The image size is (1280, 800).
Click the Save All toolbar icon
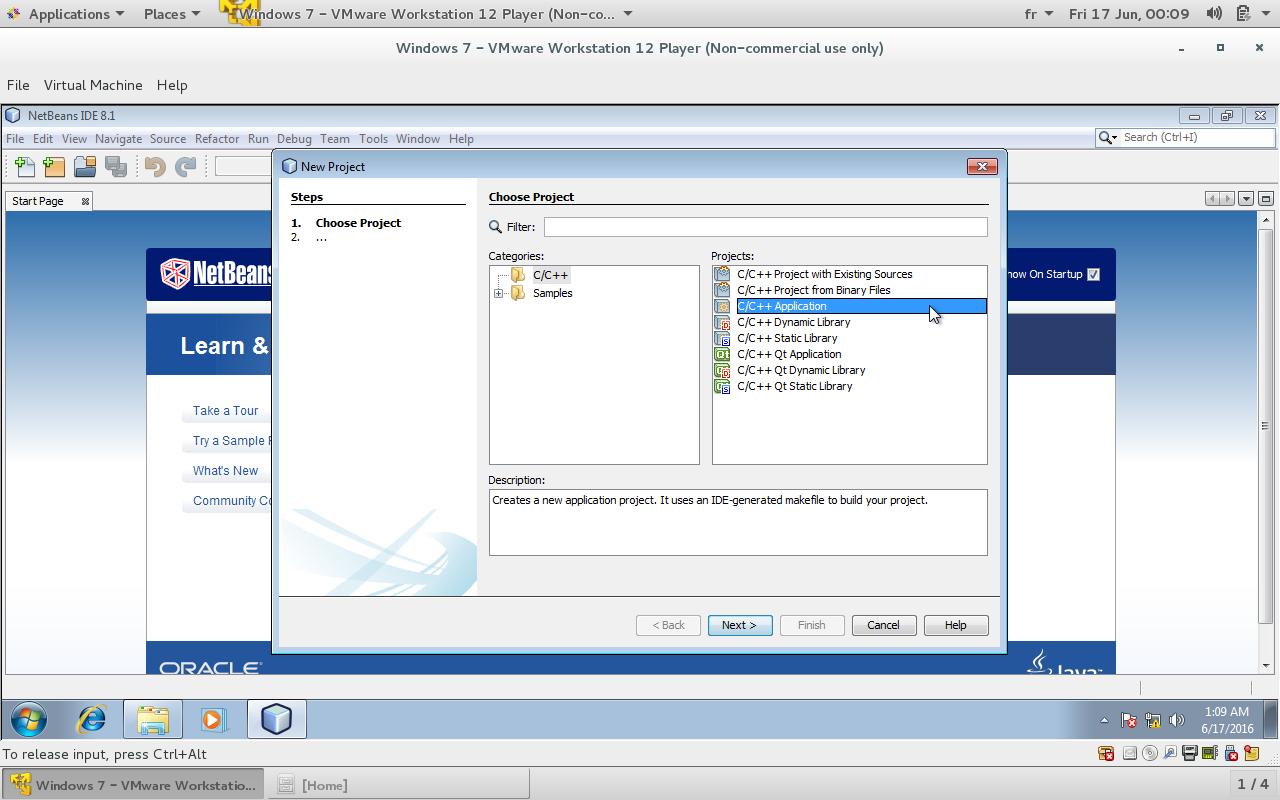pyautogui.click(x=116, y=167)
